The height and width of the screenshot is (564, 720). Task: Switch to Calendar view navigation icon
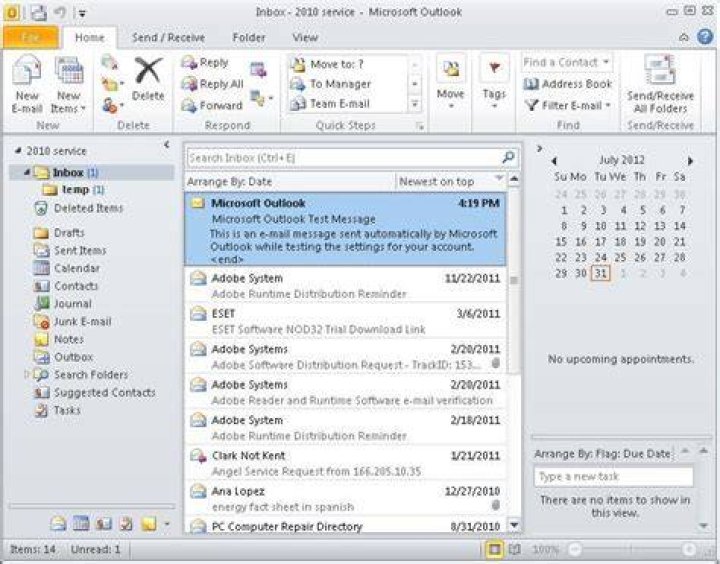(81, 524)
